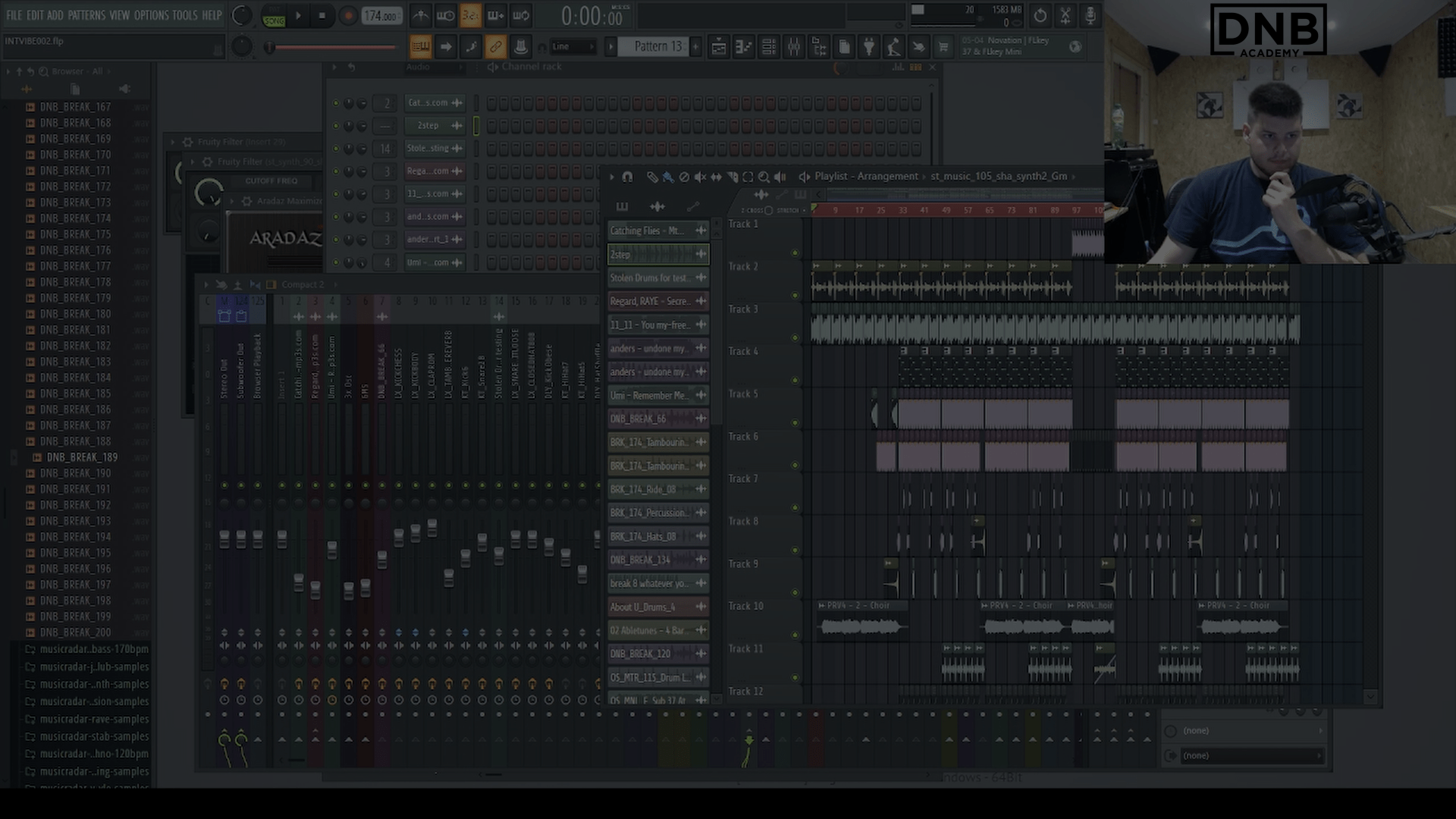Add a new pattern with plus button
The height and width of the screenshot is (819, 1456).
[695, 47]
